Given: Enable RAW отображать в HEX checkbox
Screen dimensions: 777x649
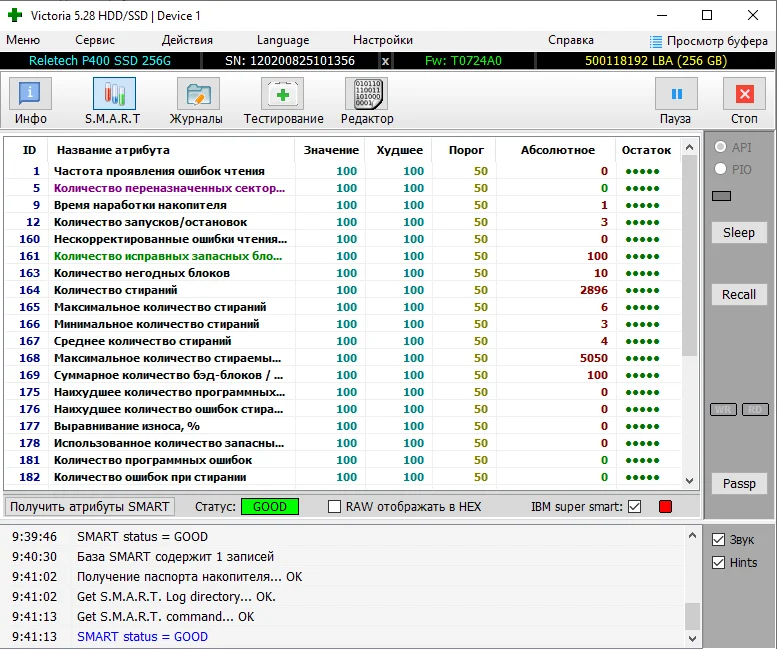Looking at the screenshot, I should [335, 507].
